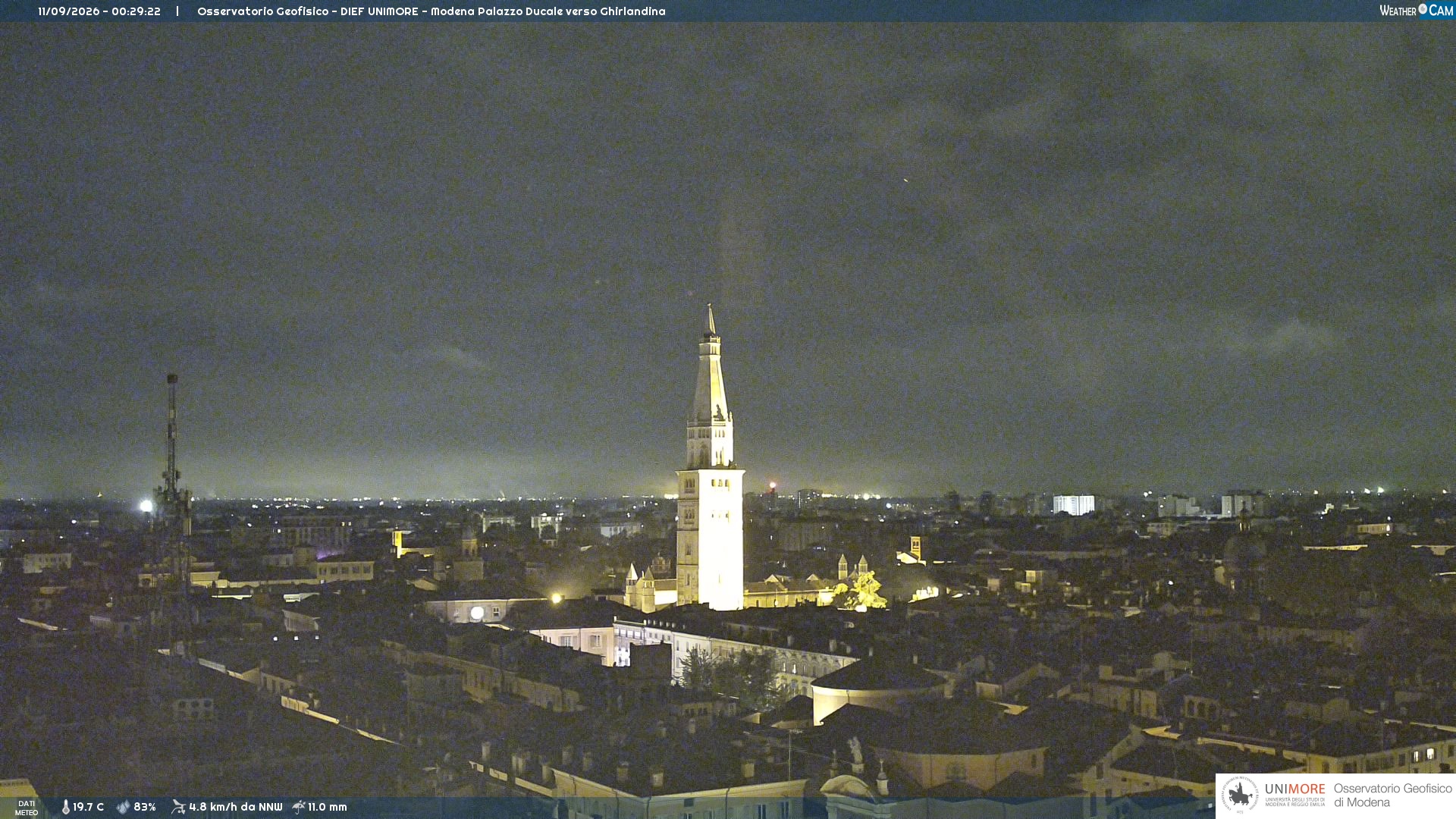Click the 83% humidity value

pos(145,807)
